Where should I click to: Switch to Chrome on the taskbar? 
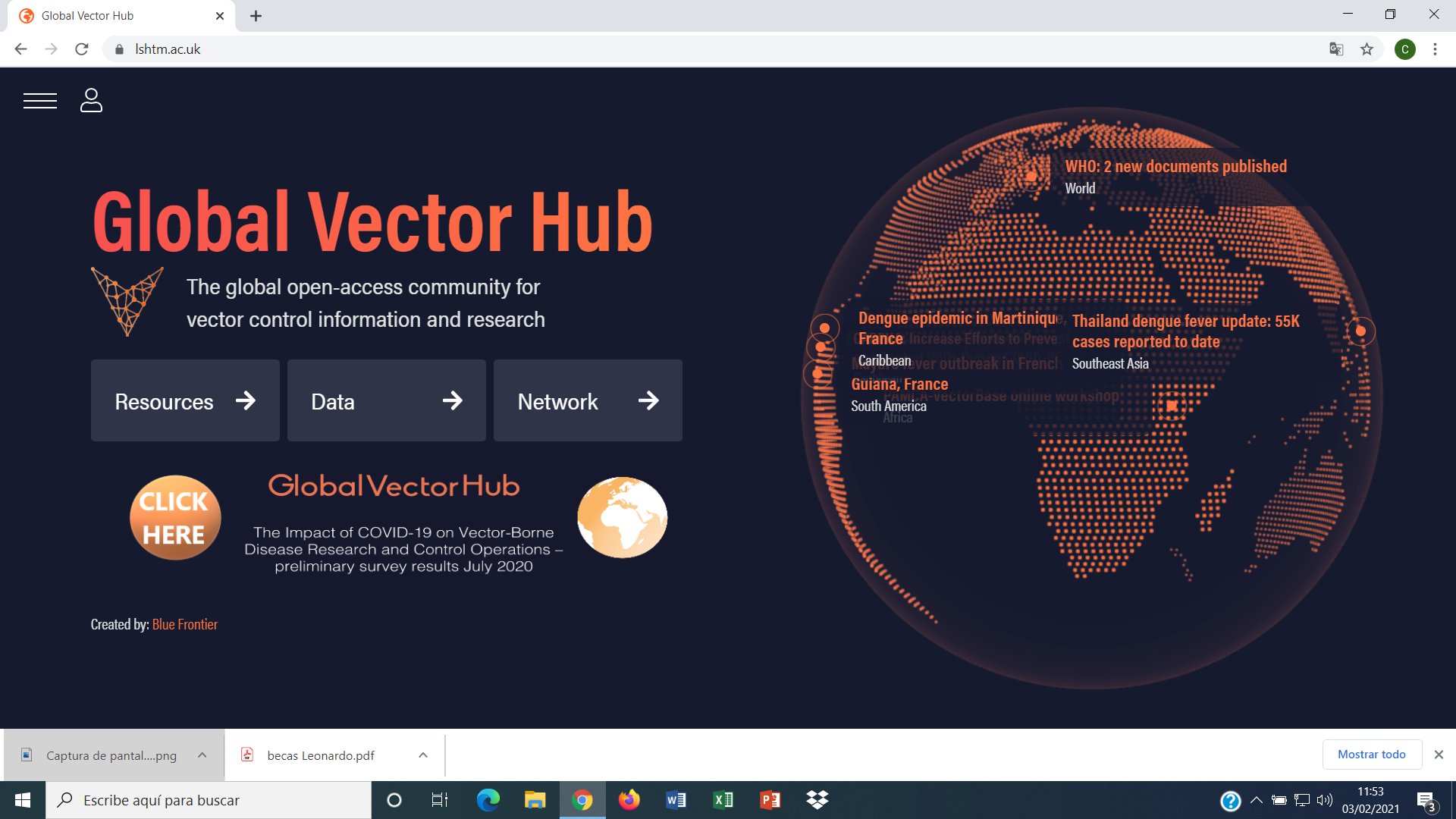click(582, 800)
